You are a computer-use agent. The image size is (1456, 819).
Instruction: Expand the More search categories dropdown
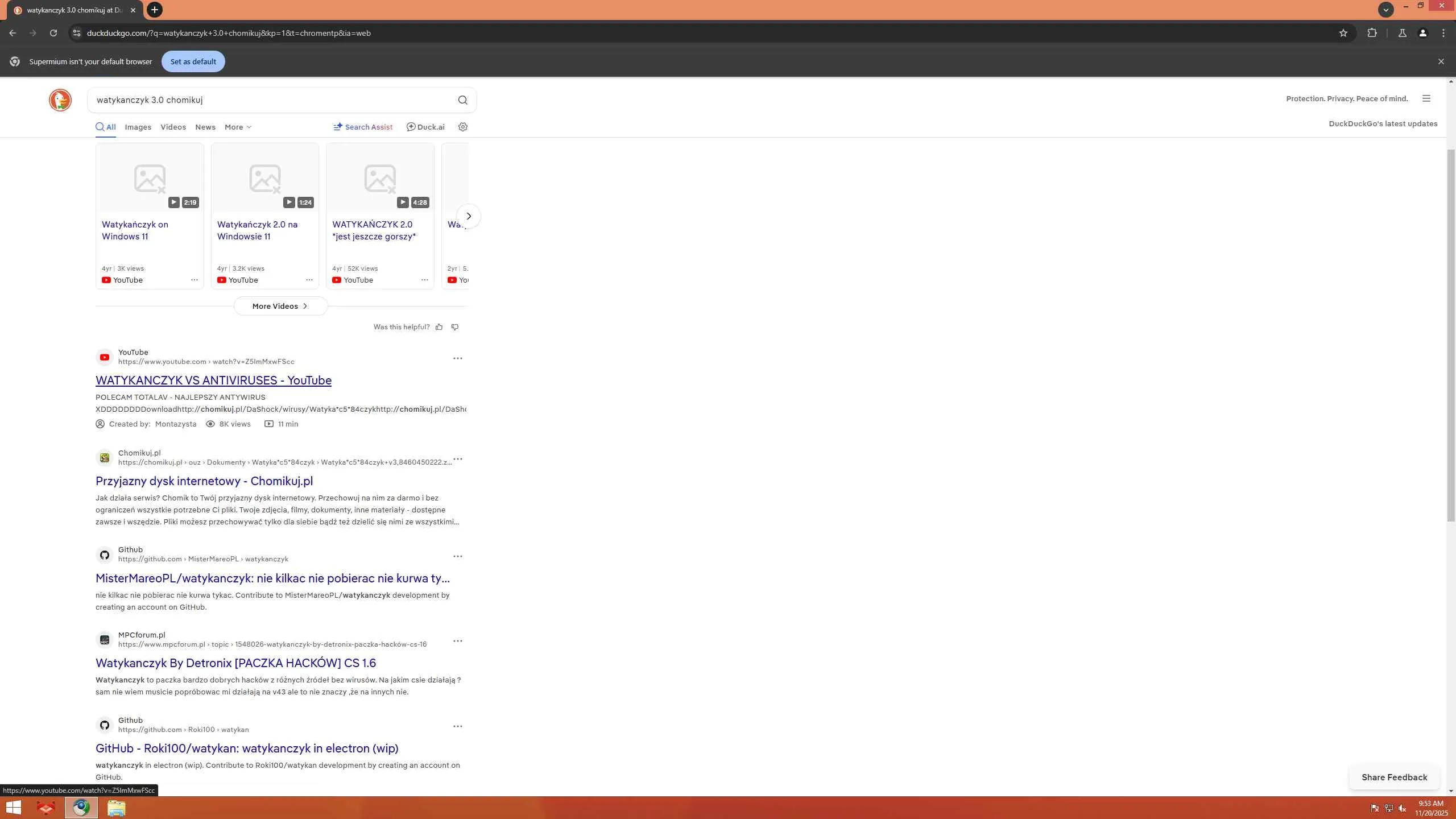click(238, 127)
